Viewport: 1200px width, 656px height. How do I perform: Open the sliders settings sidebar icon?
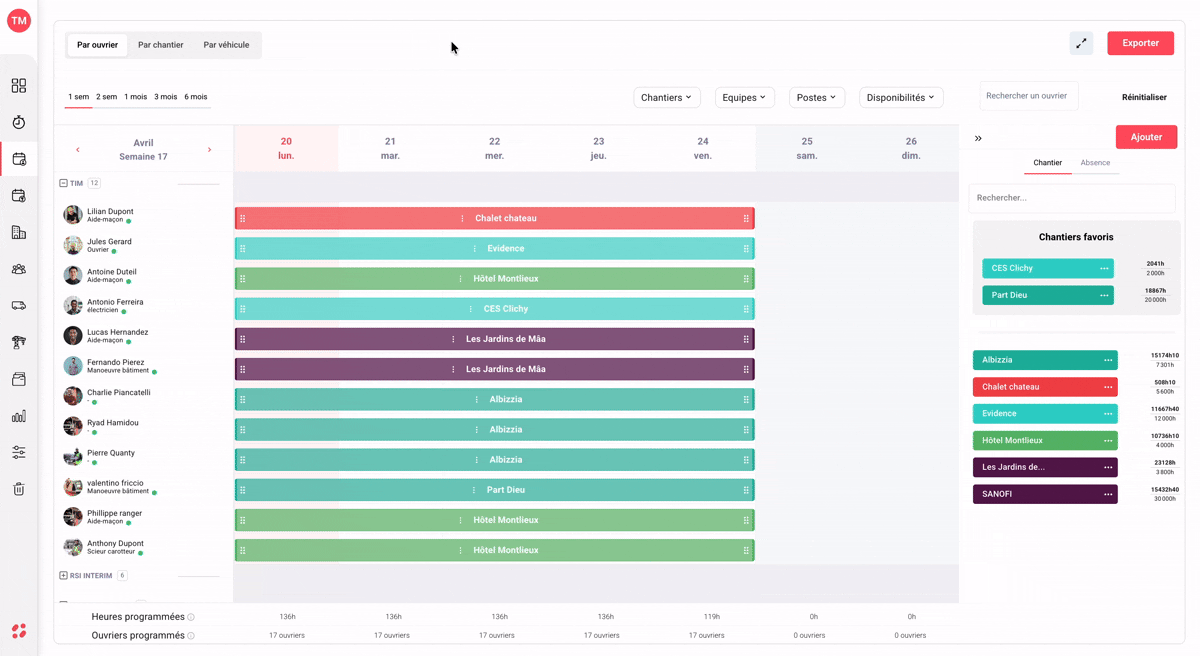pyautogui.click(x=19, y=453)
